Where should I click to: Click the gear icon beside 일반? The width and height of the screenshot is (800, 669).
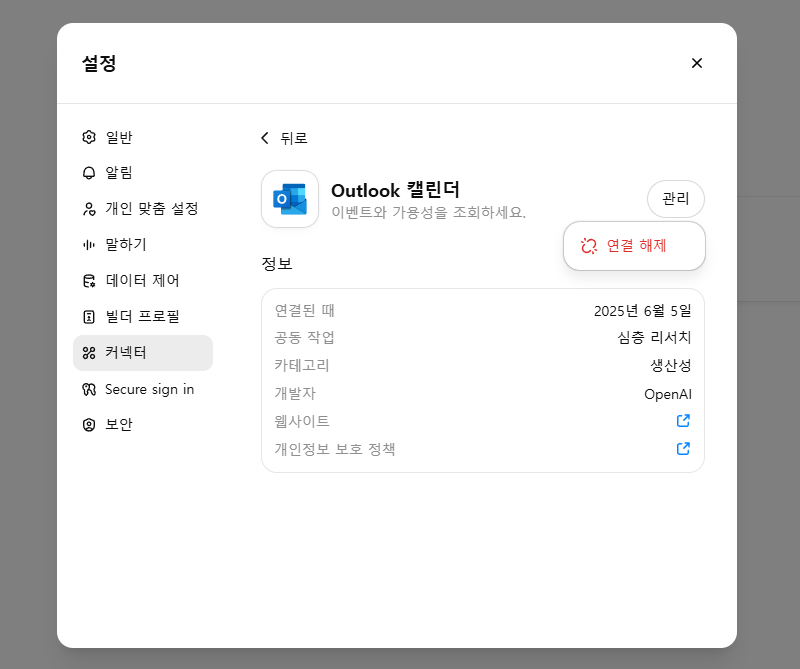coord(89,137)
